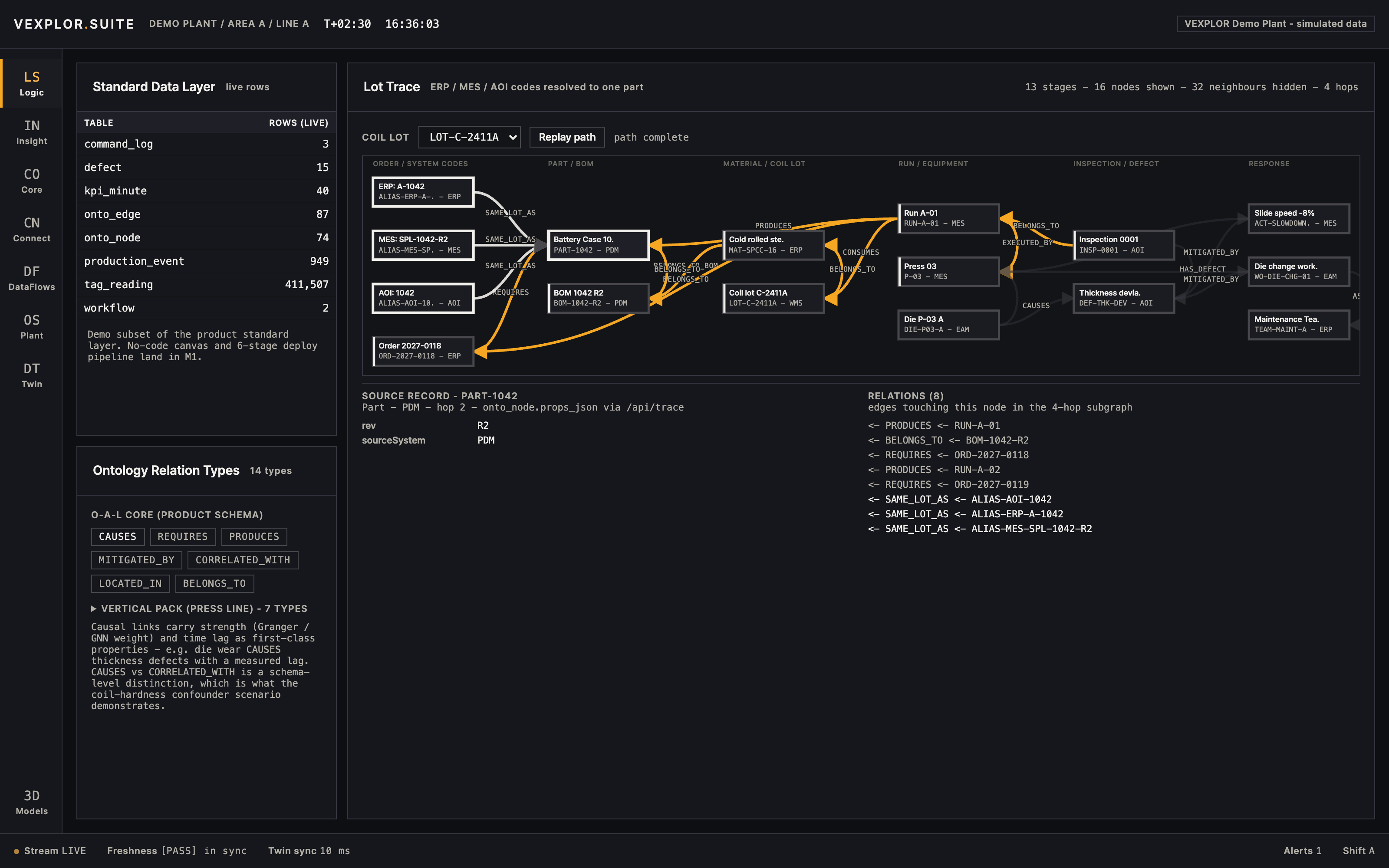This screenshot has width=1389, height=868.
Task: Select the BOM 1042 R2 node
Action: 598,298
